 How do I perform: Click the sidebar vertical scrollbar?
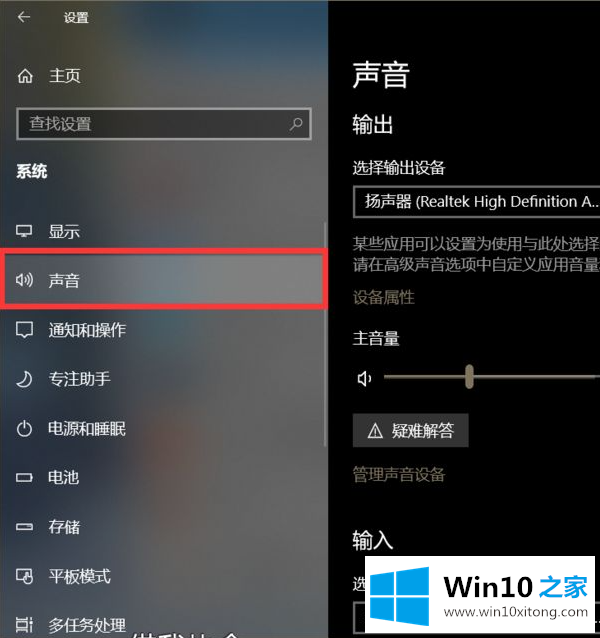pyautogui.click(x=325, y=334)
